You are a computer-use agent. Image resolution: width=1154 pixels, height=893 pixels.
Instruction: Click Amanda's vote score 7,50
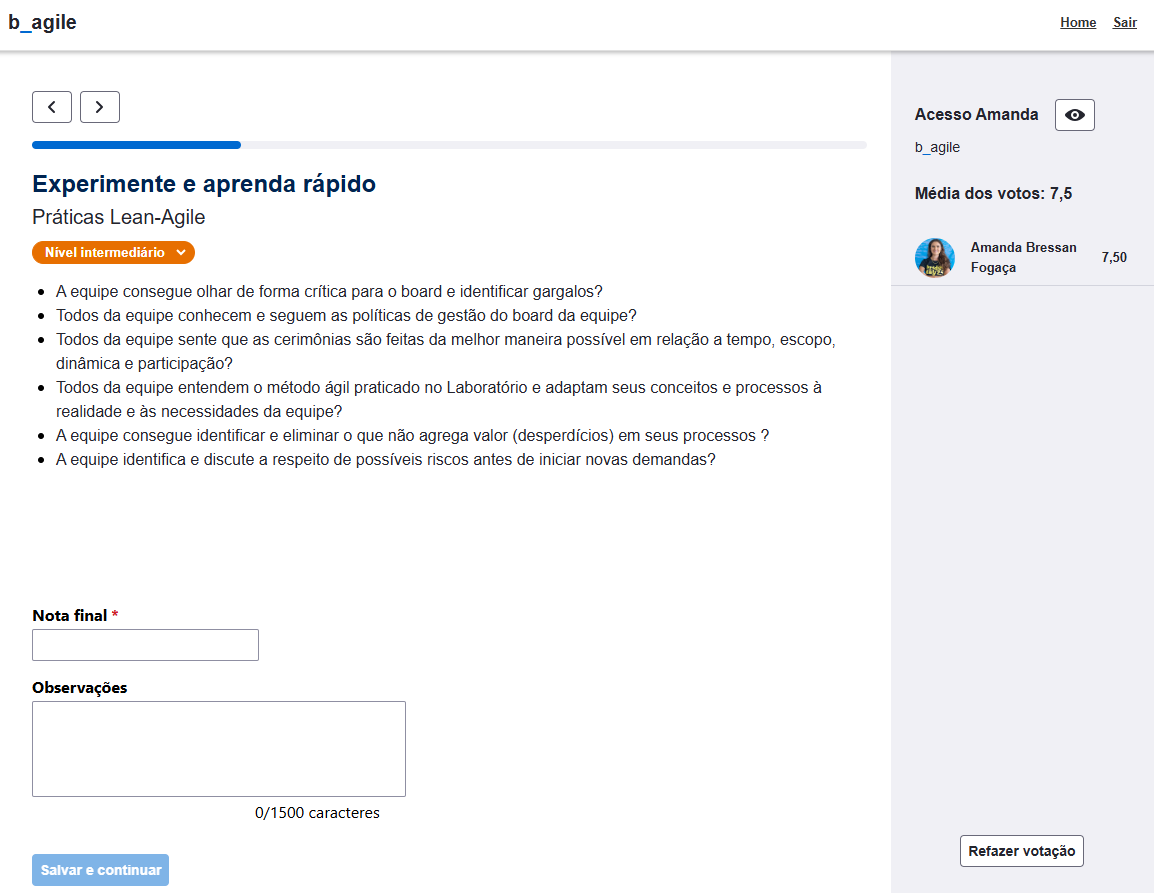coord(1114,258)
